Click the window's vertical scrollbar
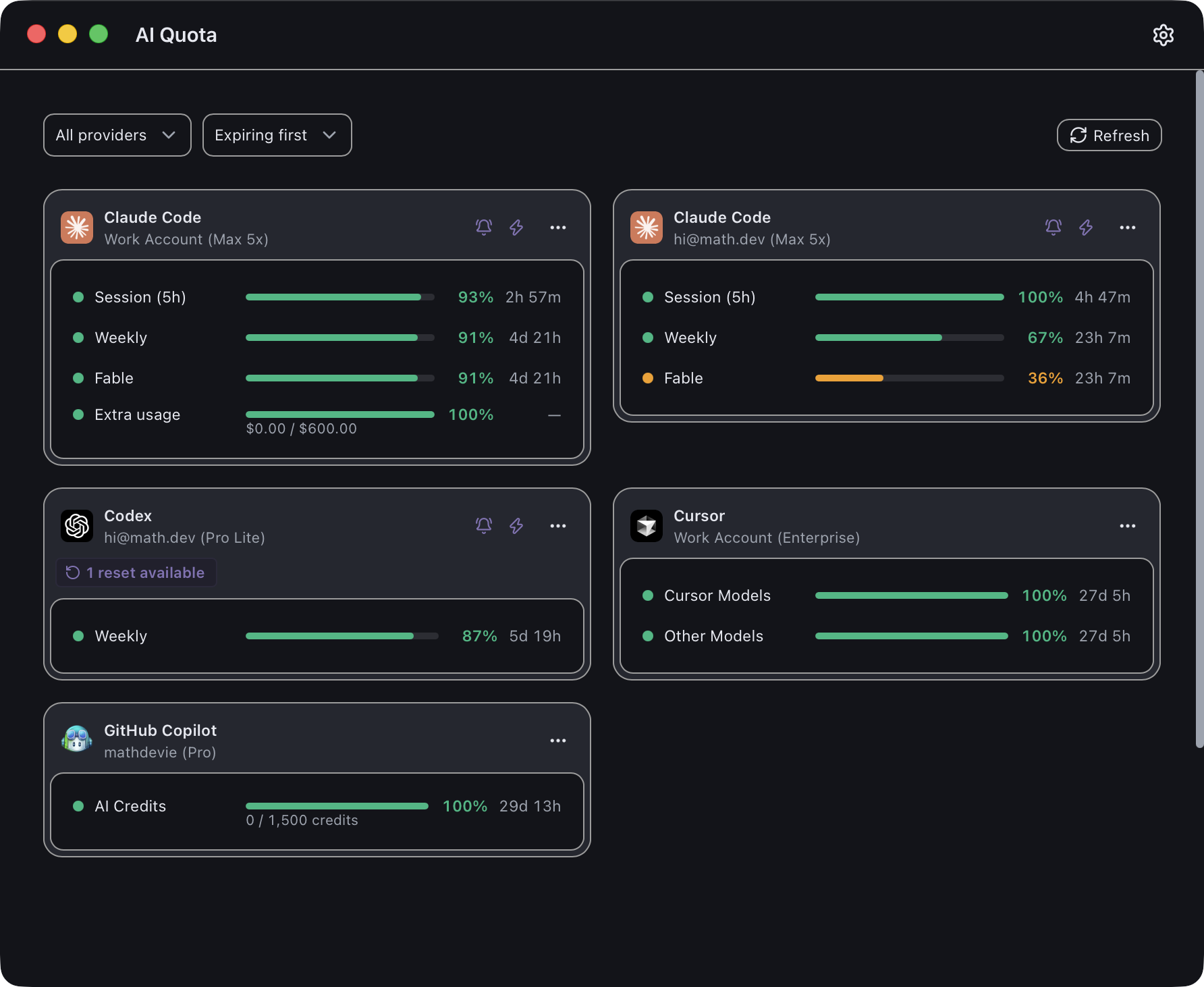The image size is (1204, 987). point(1199,409)
